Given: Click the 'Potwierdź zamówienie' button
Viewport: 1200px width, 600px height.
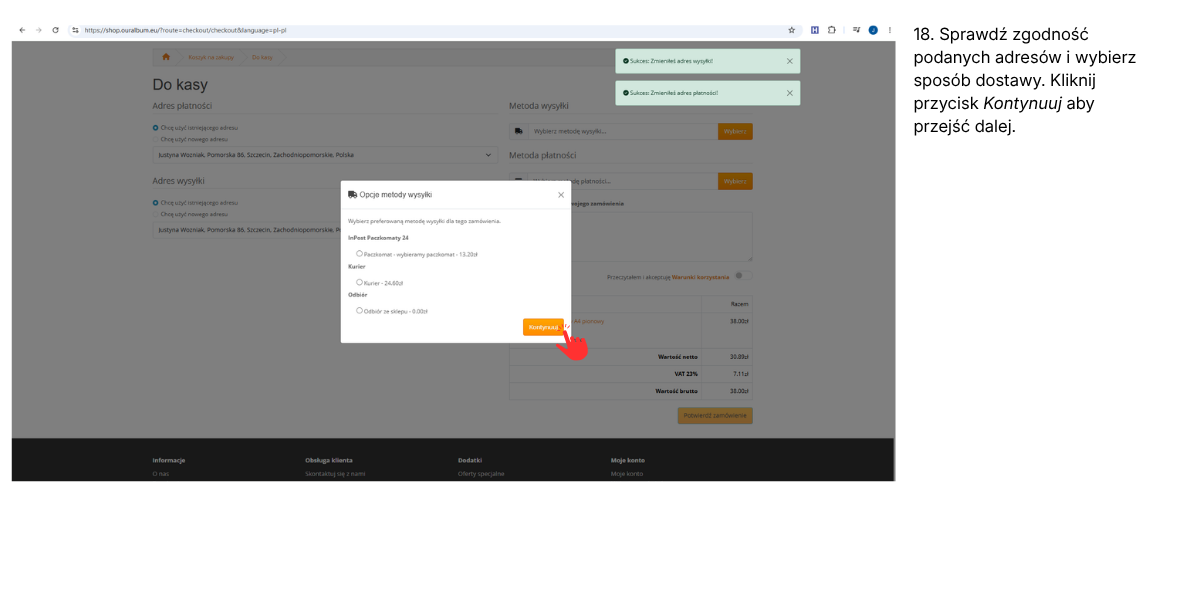Looking at the screenshot, I should tap(715, 415).
